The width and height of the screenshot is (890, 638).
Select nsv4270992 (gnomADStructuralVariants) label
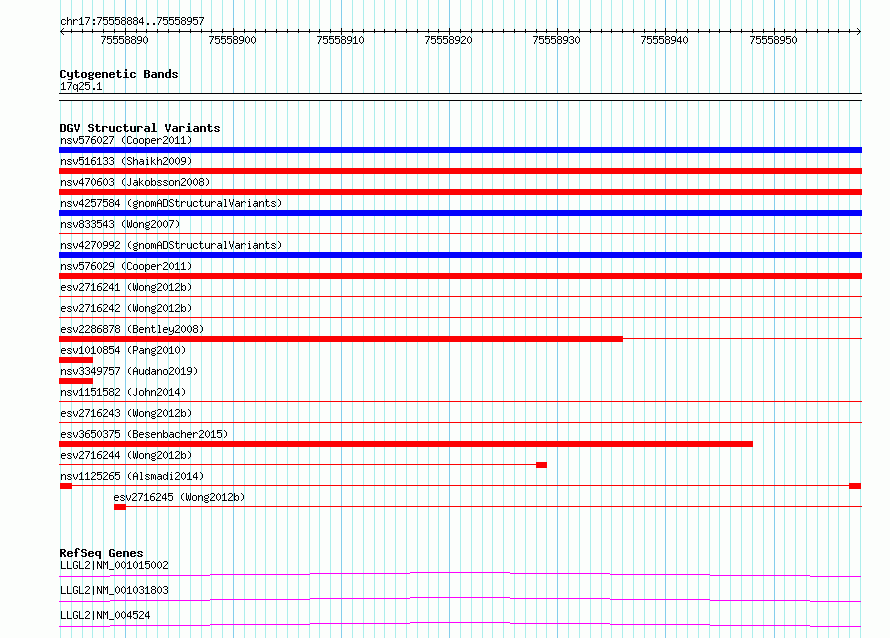[171, 245]
